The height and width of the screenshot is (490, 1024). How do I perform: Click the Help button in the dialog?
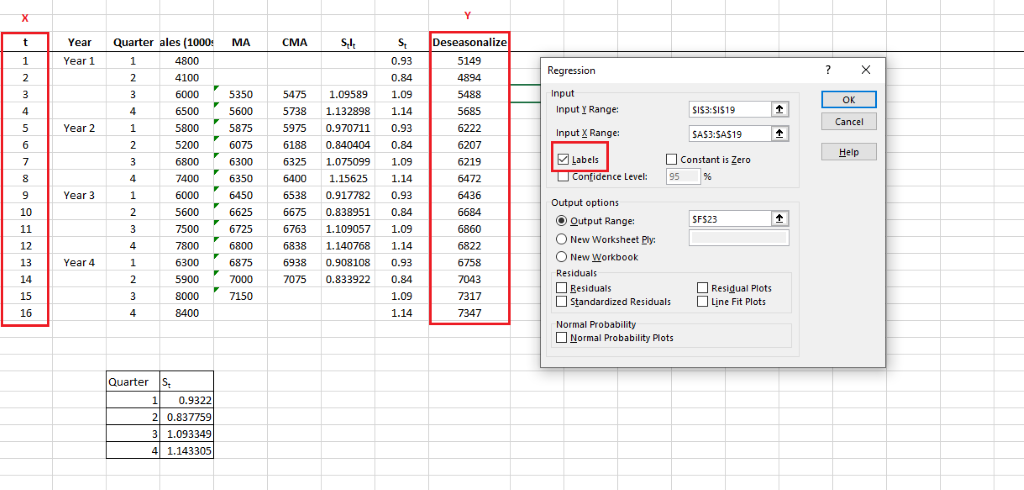click(848, 152)
